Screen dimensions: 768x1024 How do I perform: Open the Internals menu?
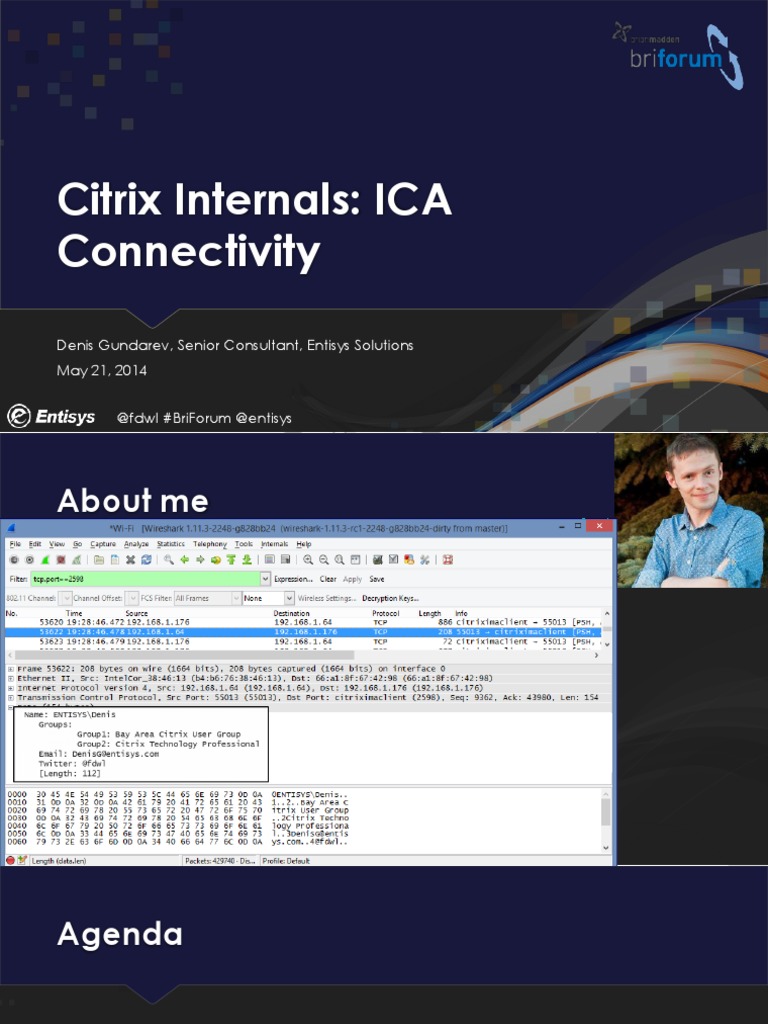tap(274, 544)
